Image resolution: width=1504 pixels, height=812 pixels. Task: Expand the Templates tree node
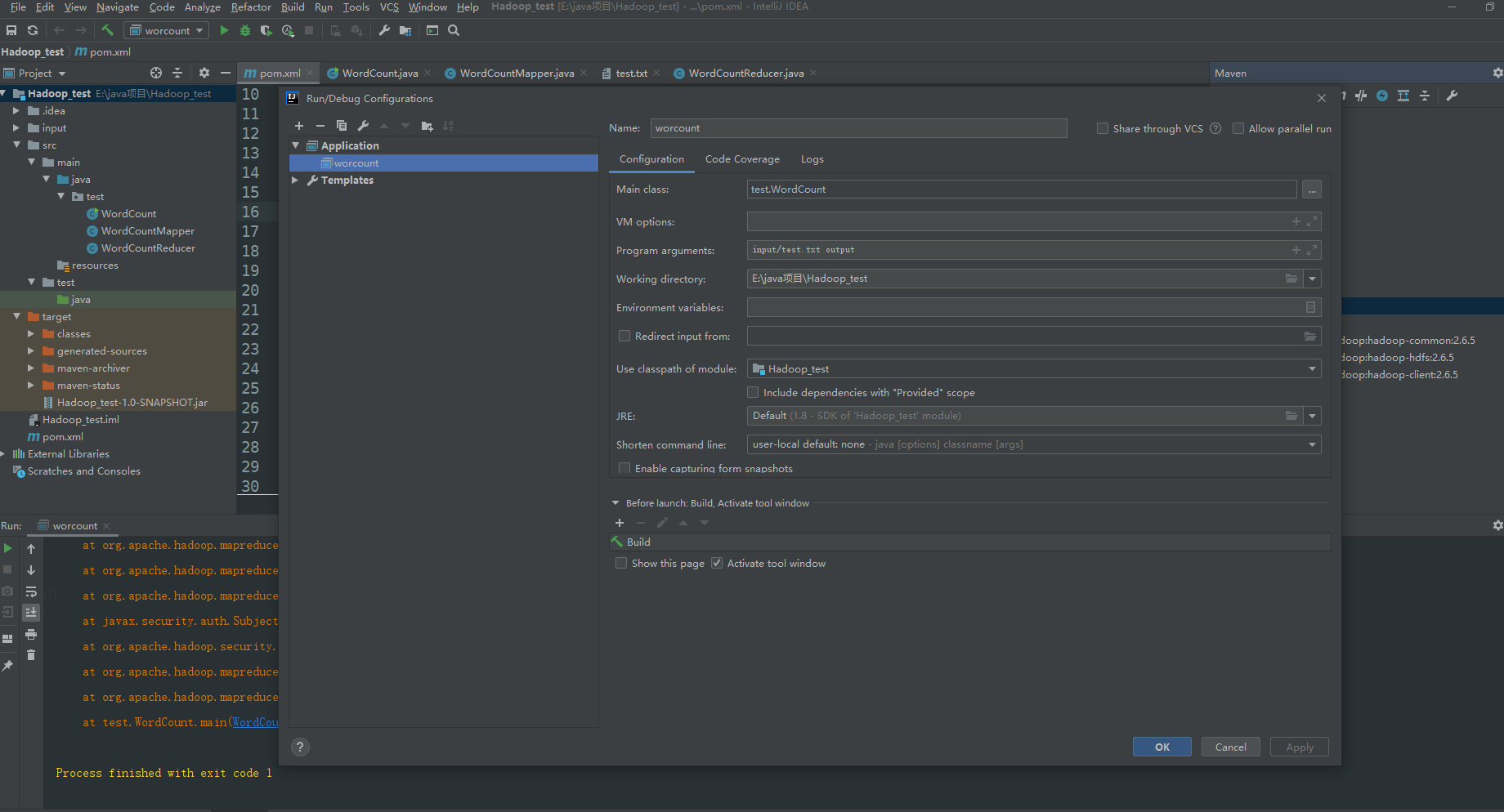(x=296, y=181)
